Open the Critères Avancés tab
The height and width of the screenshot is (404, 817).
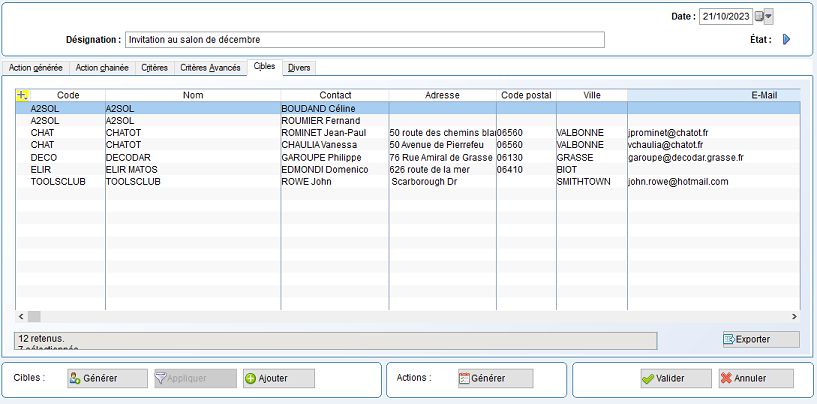[x=210, y=68]
